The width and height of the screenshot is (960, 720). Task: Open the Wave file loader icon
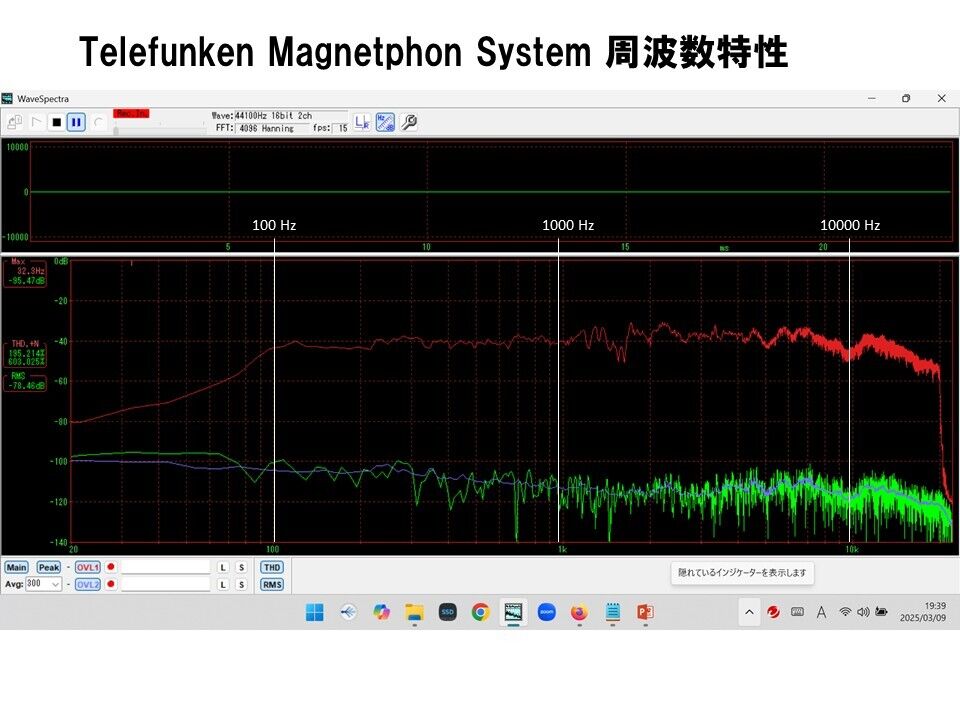click(16, 122)
